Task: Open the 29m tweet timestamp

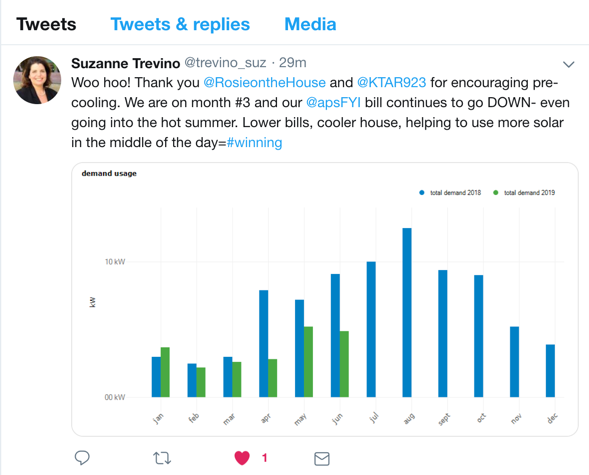Action: pos(293,63)
